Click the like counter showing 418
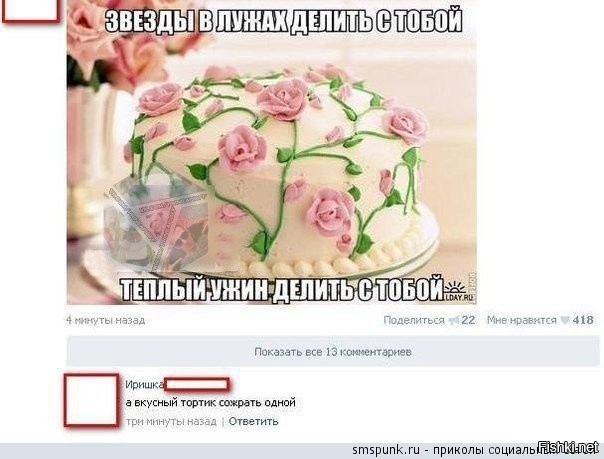Viewport: 604px width, 459px height. 583,320
